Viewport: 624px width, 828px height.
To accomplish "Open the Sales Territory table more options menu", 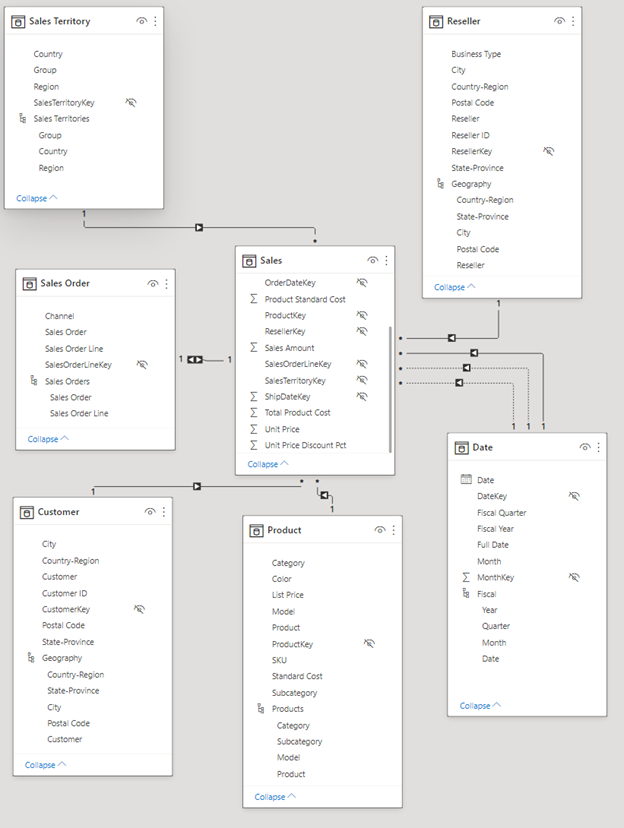I will pyautogui.click(x=155, y=20).
